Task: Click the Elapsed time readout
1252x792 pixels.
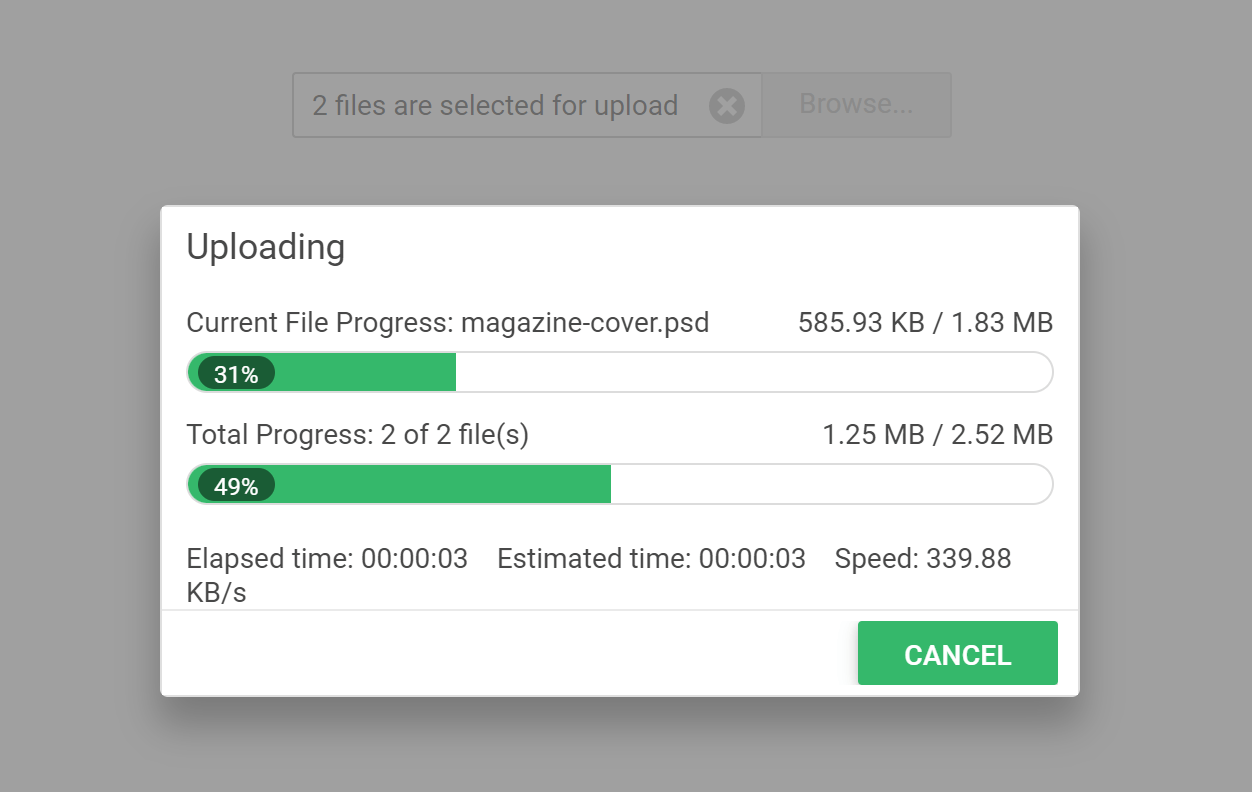Action: coord(327,559)
